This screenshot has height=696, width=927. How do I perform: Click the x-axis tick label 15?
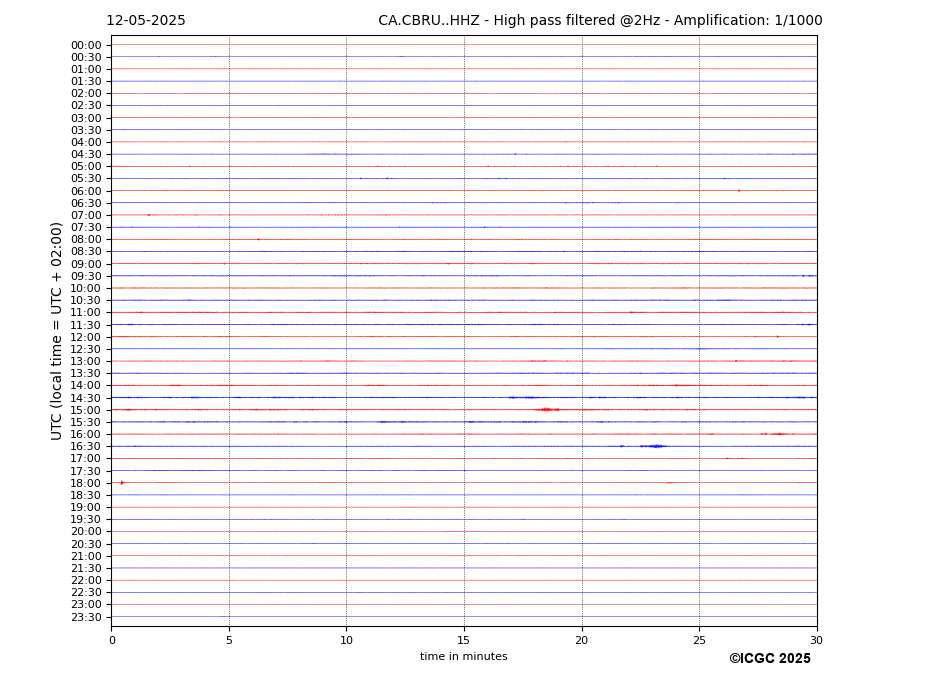click(x=464, y=640)
